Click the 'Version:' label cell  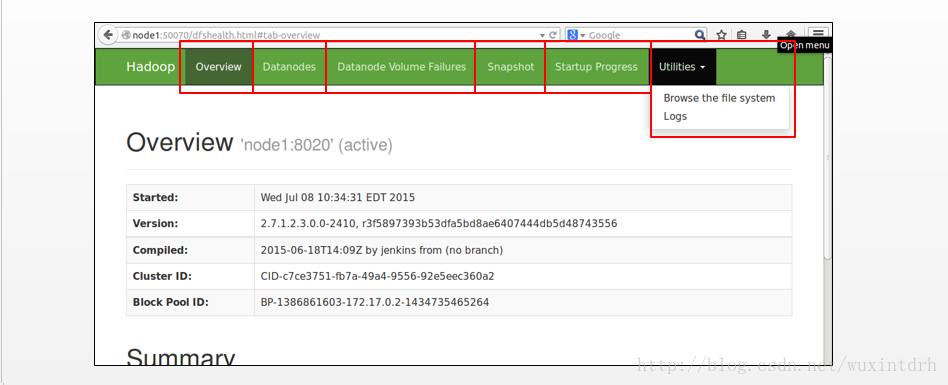coord(190,224)
